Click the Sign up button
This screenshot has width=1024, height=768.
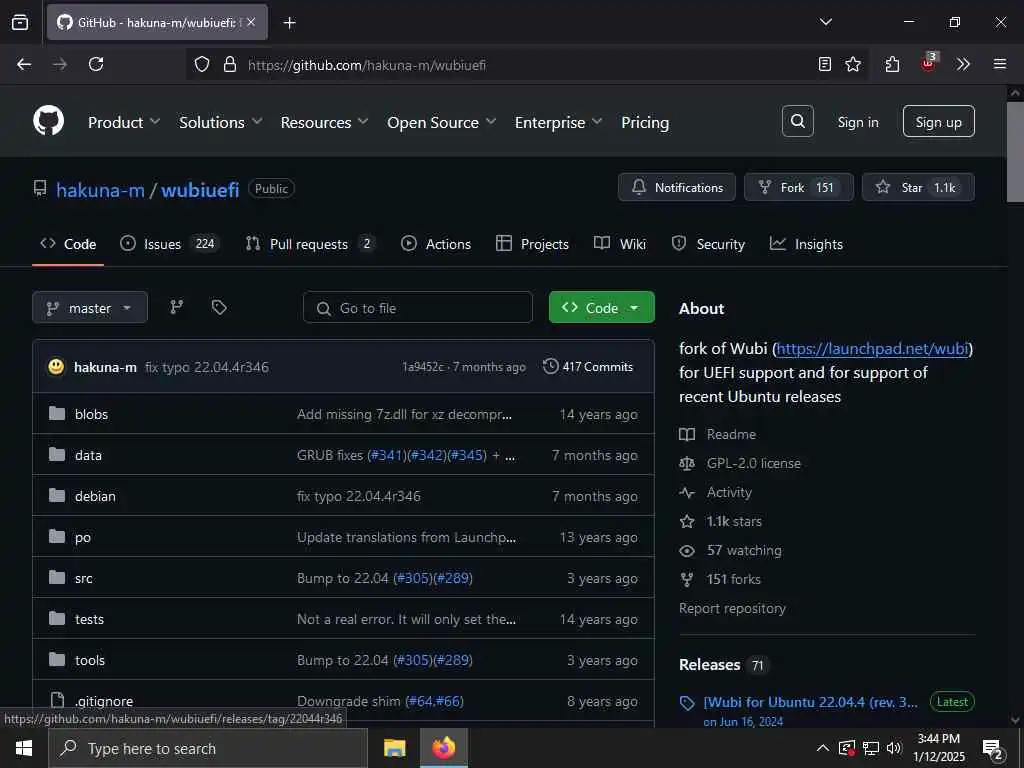(938, 121)
